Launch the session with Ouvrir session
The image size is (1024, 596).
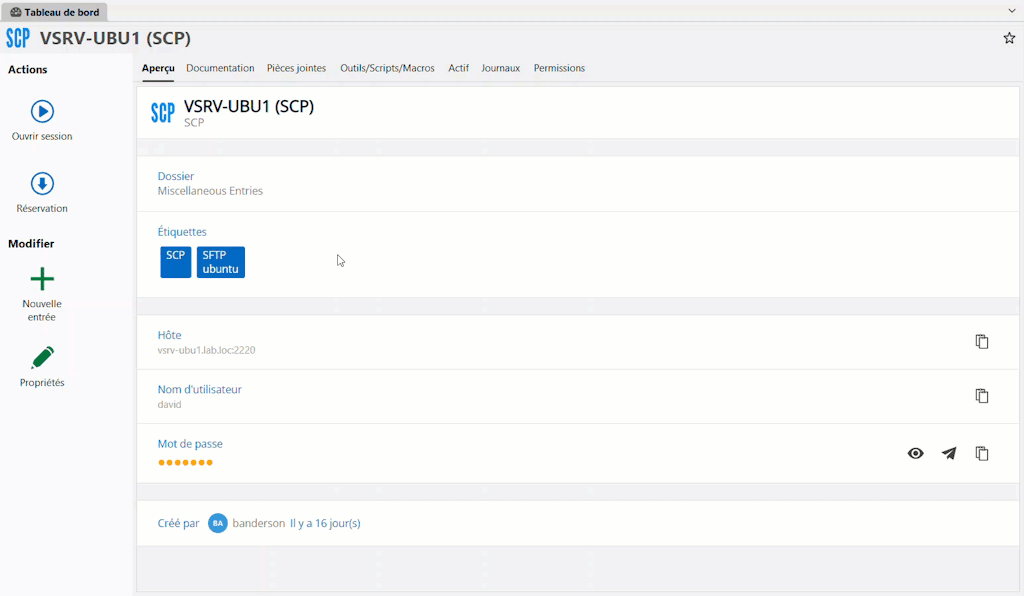coord(41,113)
